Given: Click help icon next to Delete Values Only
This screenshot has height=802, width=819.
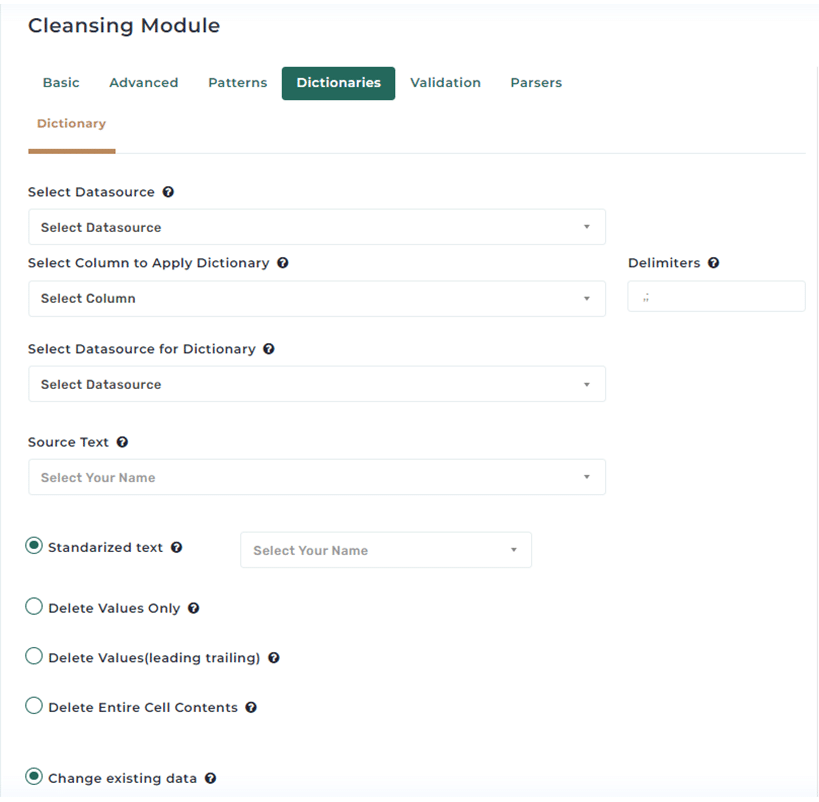Looking at the screenshot, I should [194, 608].
